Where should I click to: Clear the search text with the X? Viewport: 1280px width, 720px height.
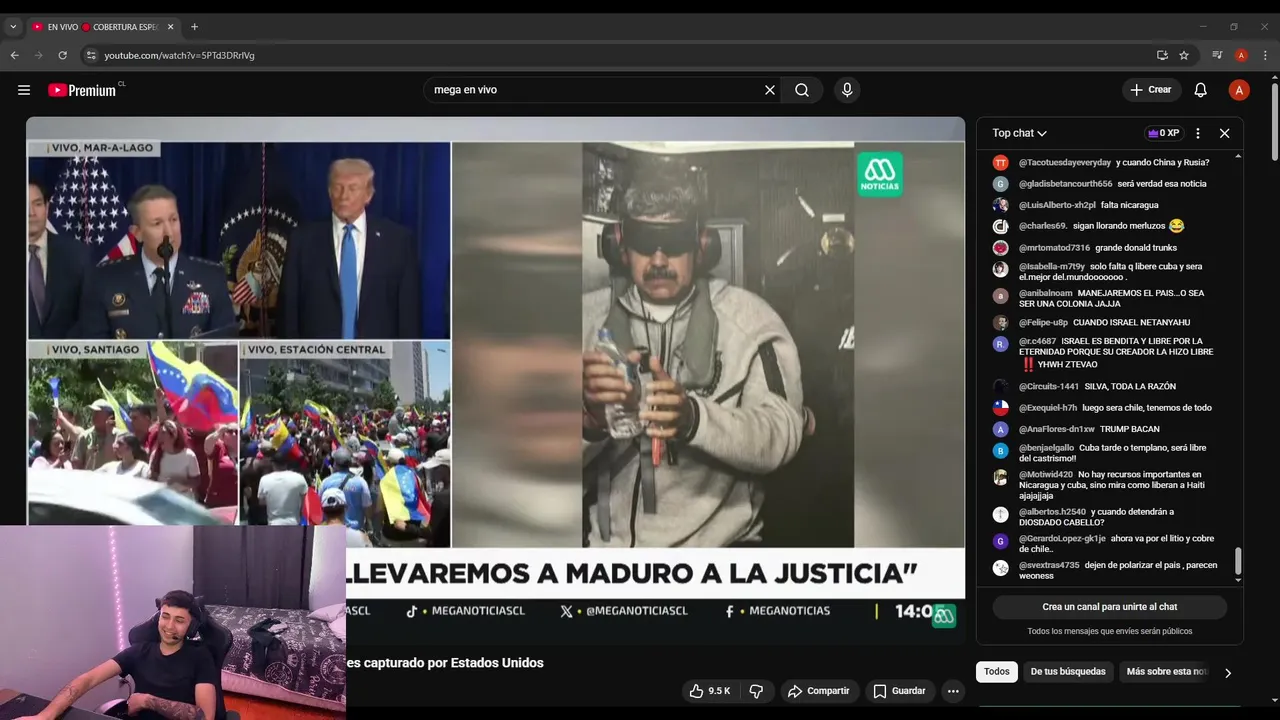click(x=770, y=90)
